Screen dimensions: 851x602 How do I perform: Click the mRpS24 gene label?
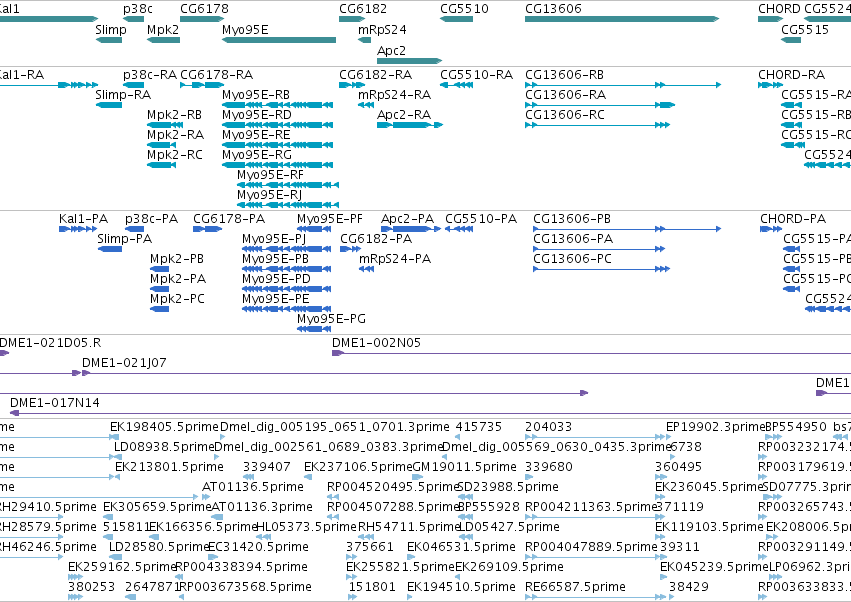click(x=382, y=29)
